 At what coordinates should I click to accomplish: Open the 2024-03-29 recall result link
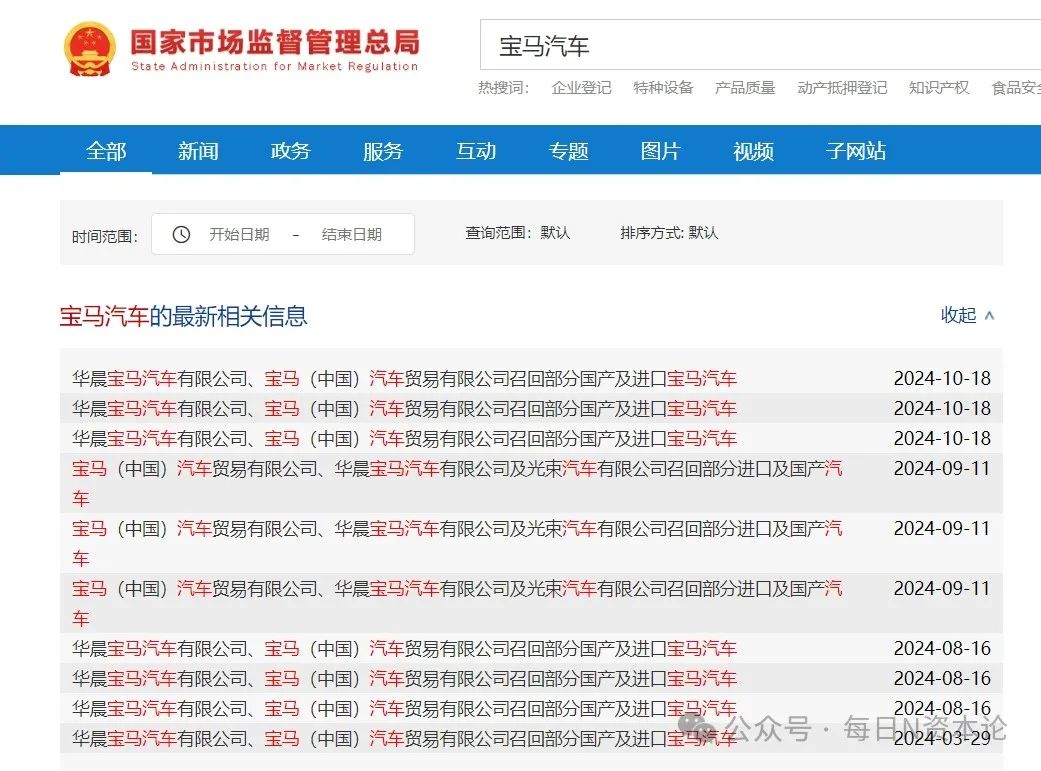pos(404,738)
